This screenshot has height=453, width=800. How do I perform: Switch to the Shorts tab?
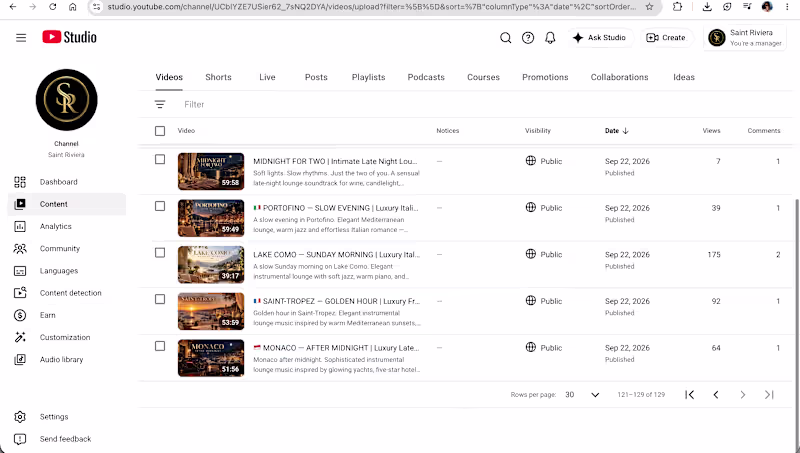click(x=218, y=77)
